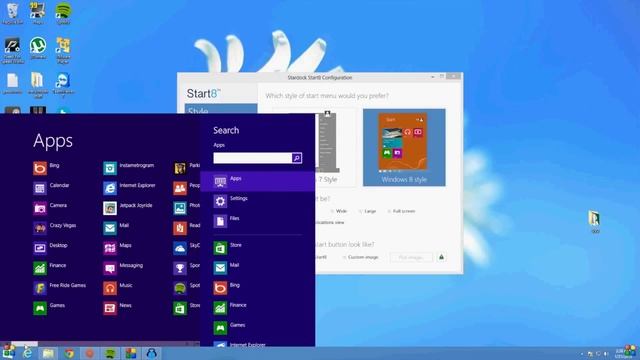Open Internet Explorer from the taskbar
This screenshot has width=640, height=360.
pyautogui.click(x=27, y=353)
